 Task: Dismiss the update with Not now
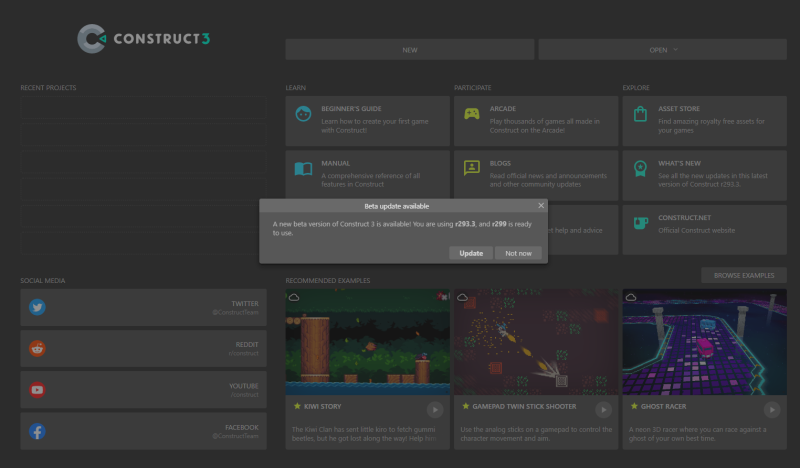click(x=518, y=253)
